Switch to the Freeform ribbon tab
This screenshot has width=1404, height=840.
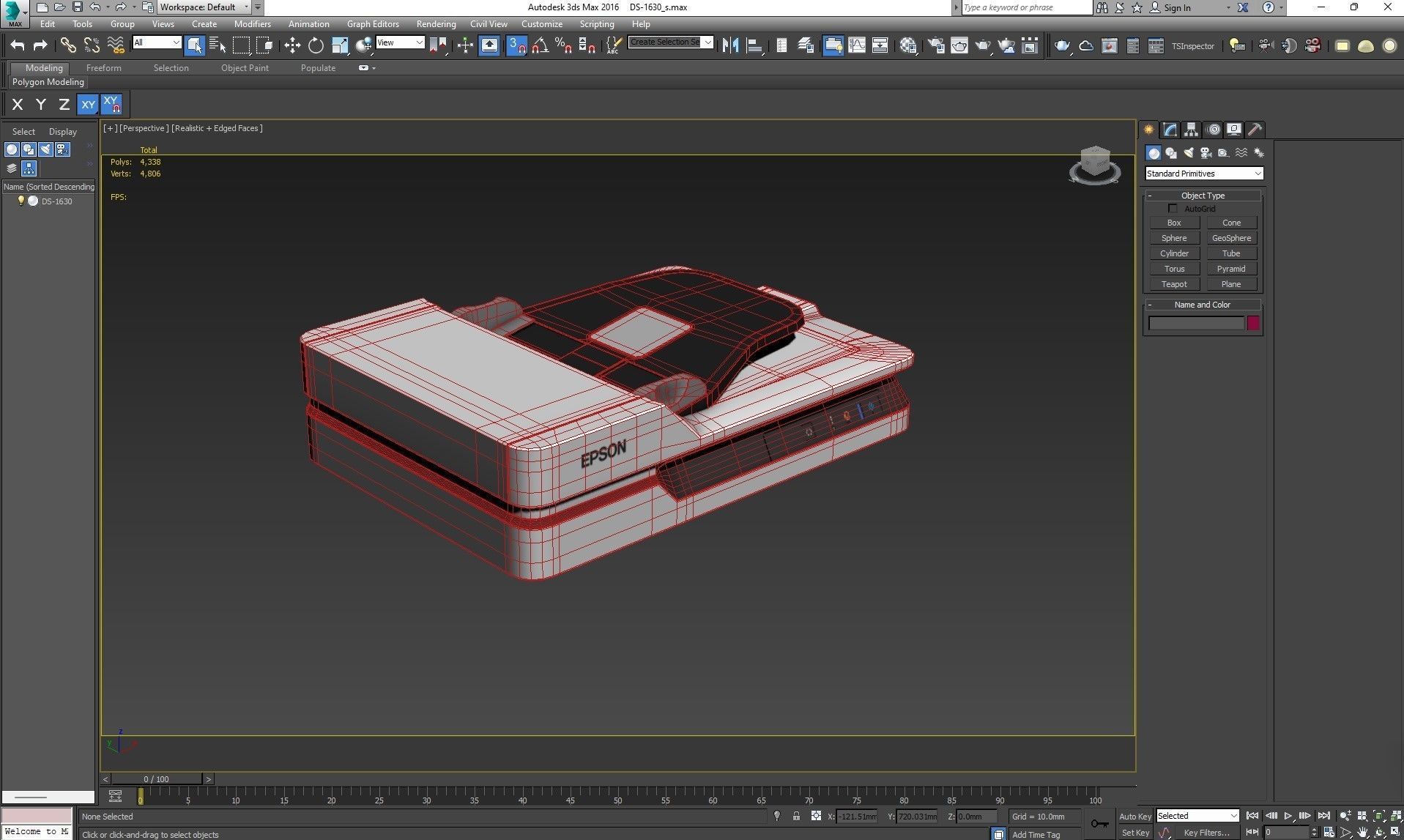(103, 68)
